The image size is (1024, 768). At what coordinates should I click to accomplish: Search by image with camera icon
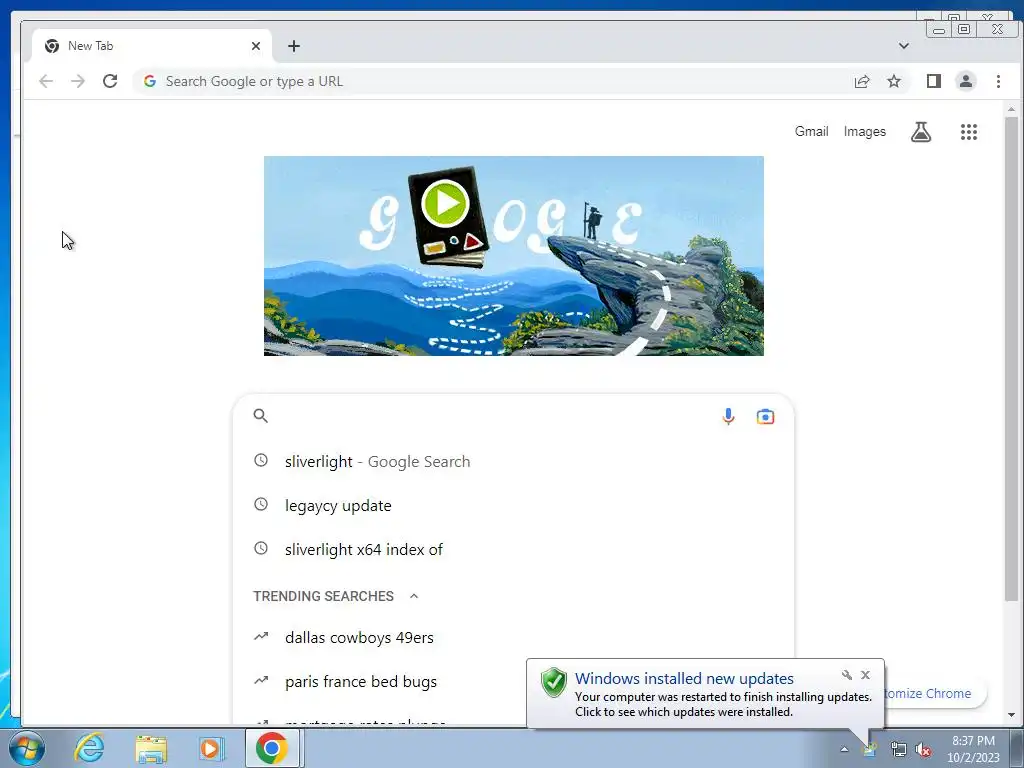coord(765,416)
